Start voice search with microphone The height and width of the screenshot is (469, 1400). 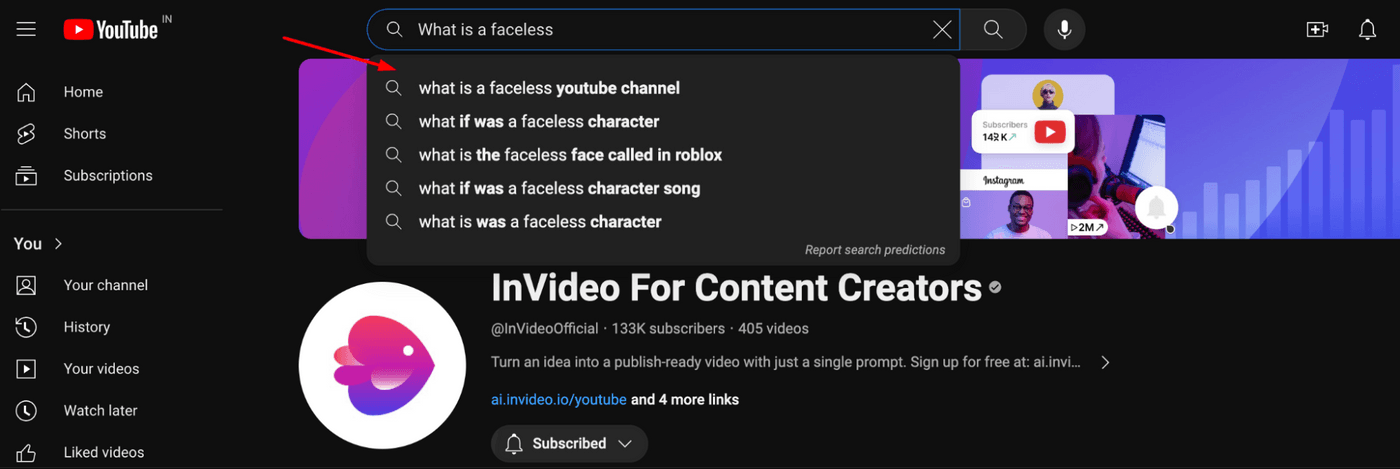[1064, 30]
